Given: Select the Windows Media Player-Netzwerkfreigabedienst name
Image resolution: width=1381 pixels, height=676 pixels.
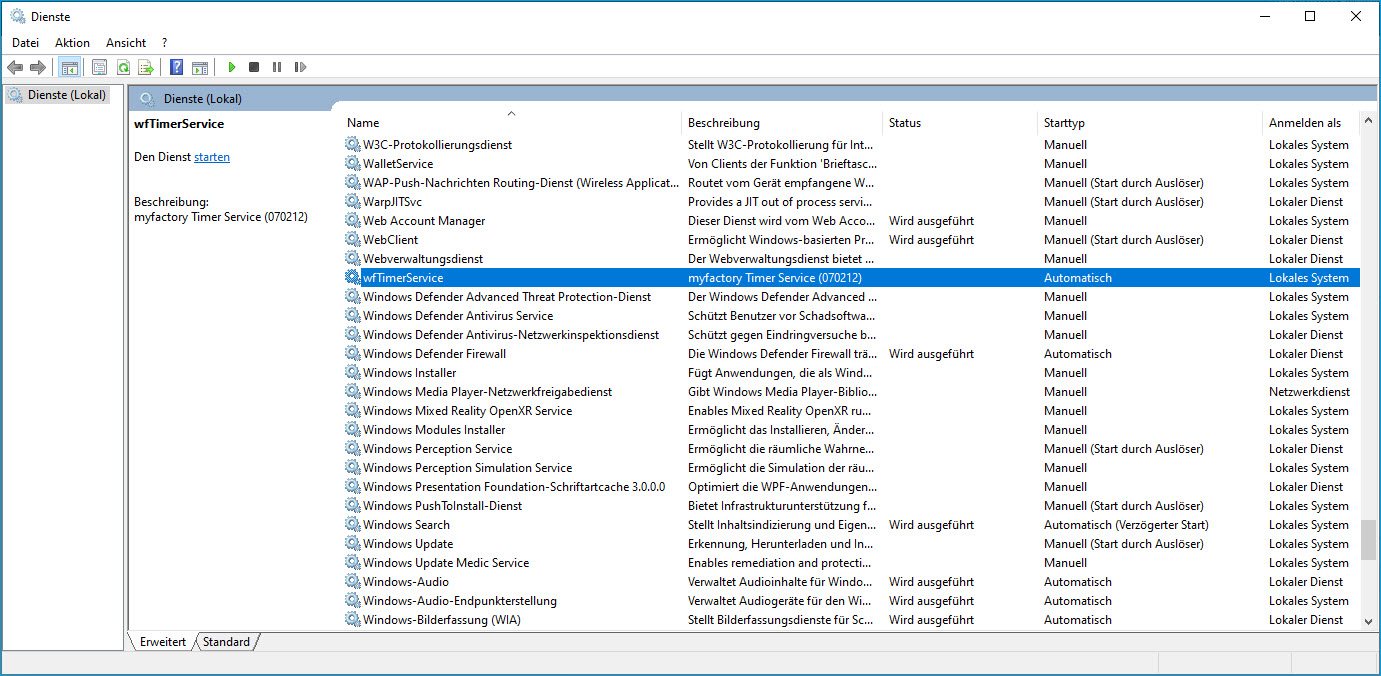Looking at the screenshot, I should (487, 392).
